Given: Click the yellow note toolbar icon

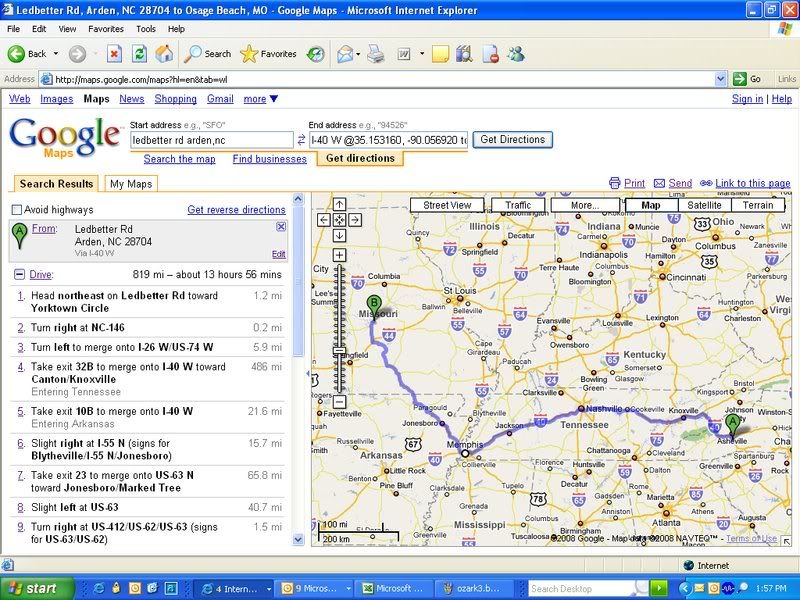Looking at the screenshot, I should pos(440,54).
